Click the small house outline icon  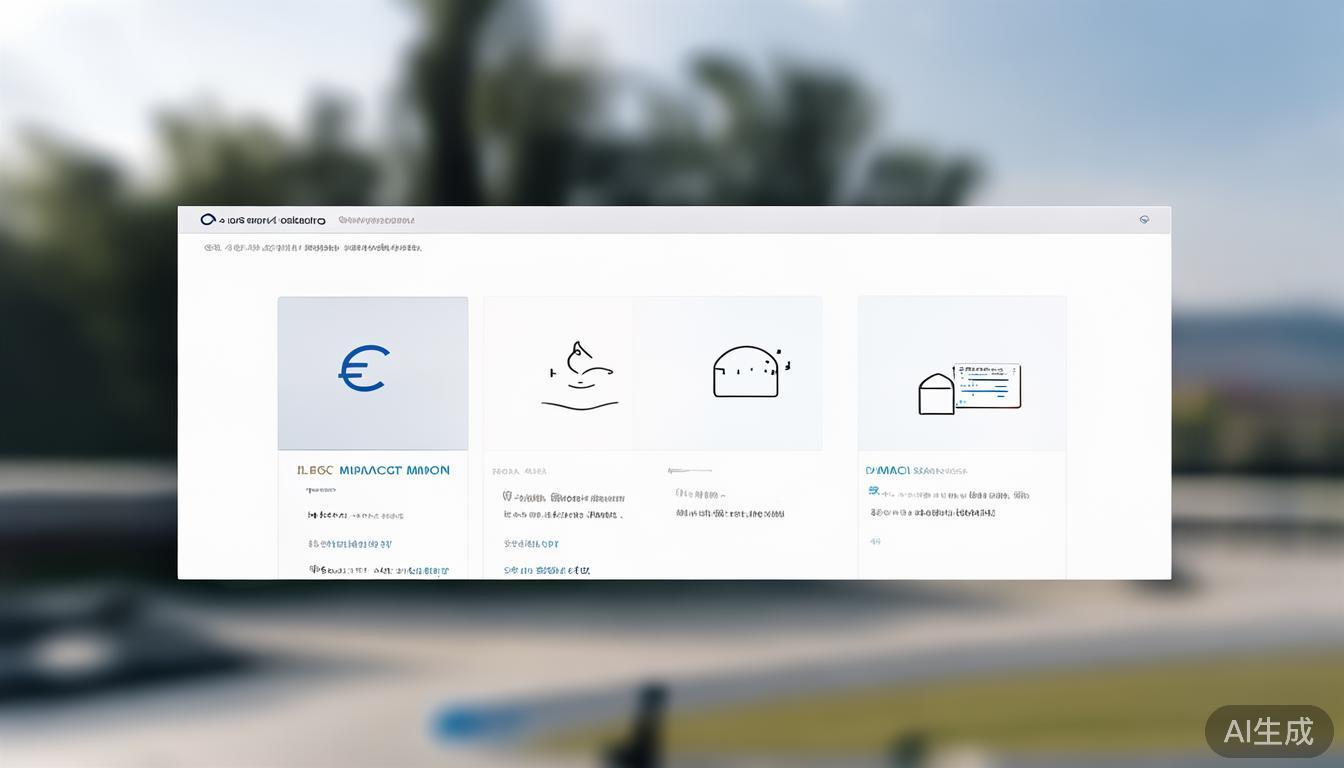pyautogui.click(x=936, y=394)
